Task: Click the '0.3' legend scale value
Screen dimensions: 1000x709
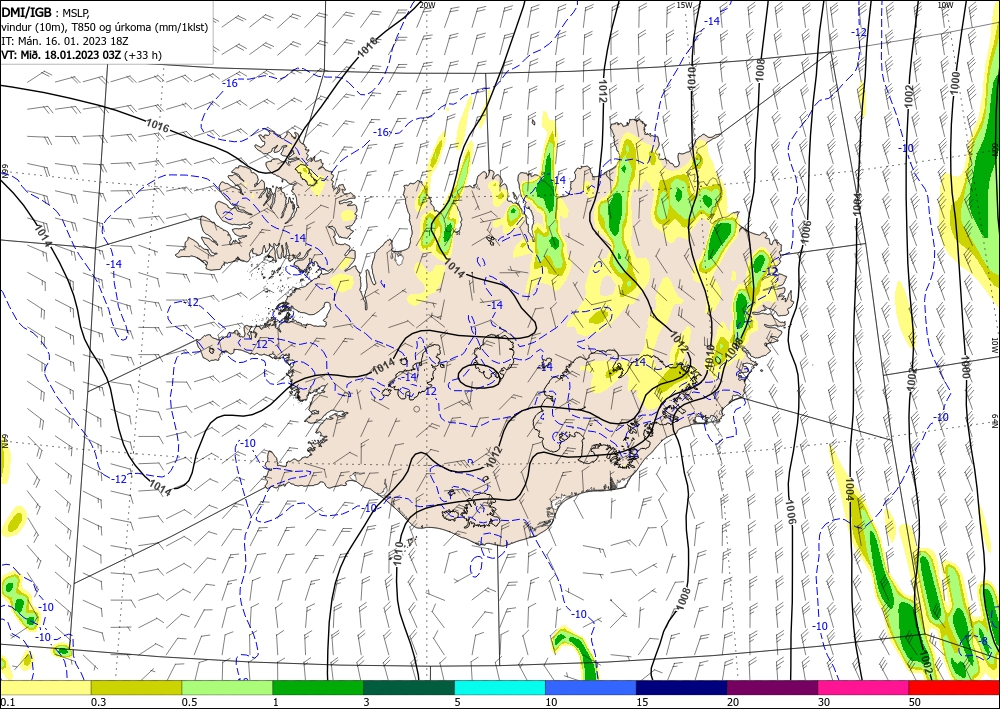Action: (98, 702)
